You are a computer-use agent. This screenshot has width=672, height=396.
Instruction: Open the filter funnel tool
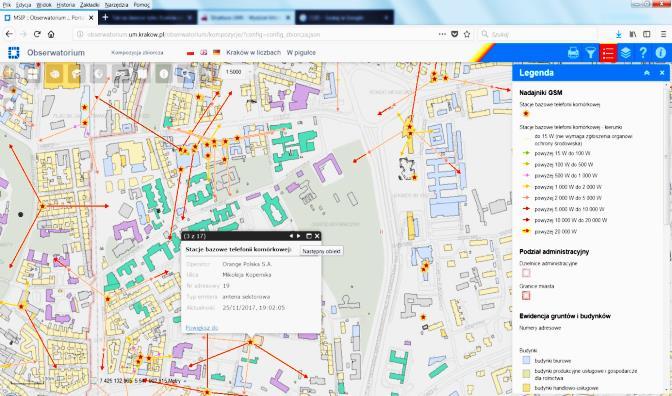(x=591, y=53)
